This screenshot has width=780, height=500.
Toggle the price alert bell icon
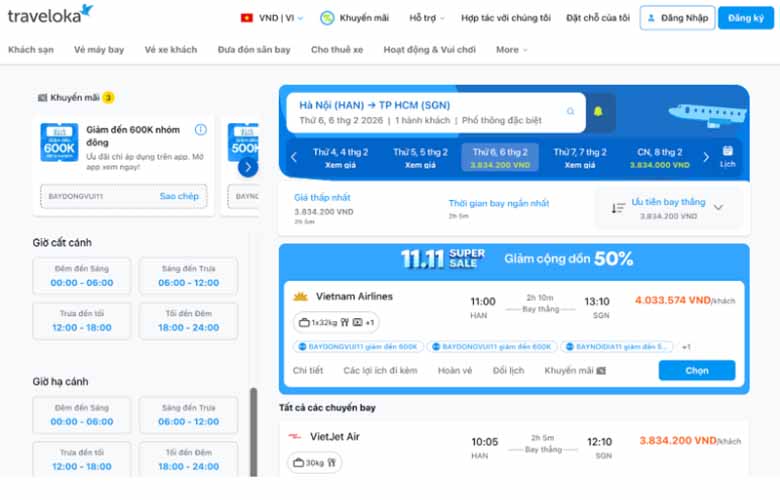[x=598, y=112]
